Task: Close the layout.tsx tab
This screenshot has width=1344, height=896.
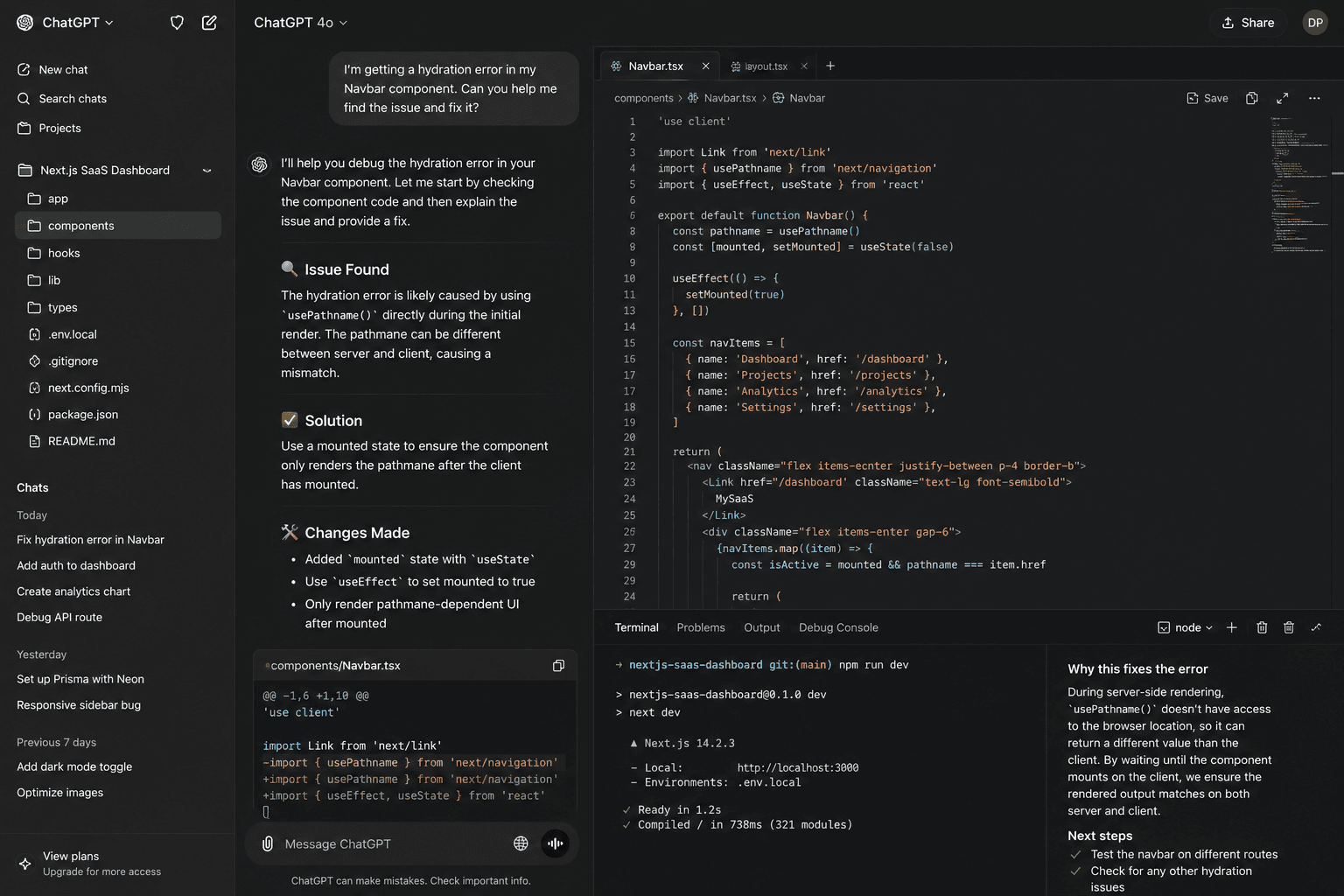Action: (804, 66)
